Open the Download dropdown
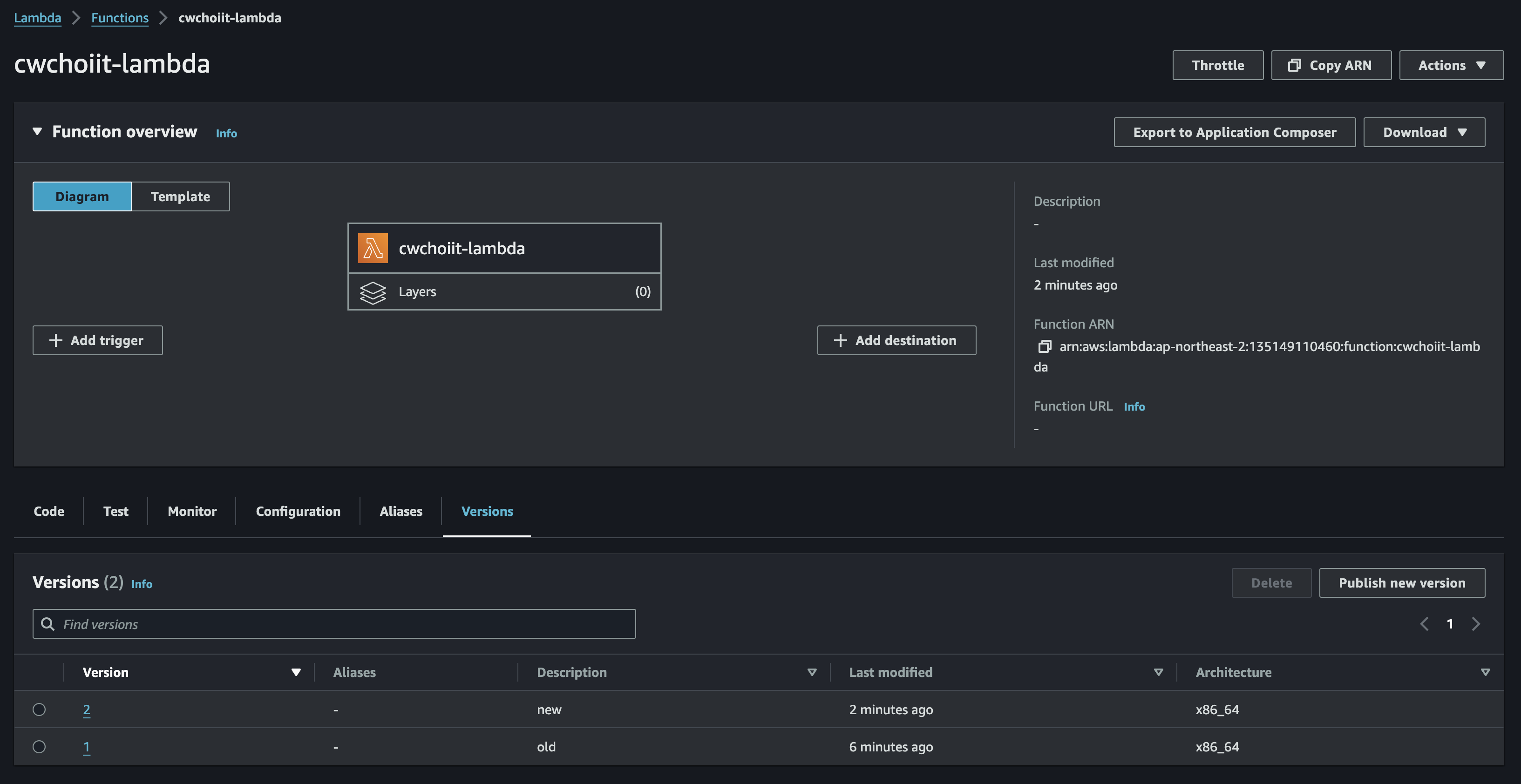This screenshot has height=784, width=1521. click(x=1424, y=132)
